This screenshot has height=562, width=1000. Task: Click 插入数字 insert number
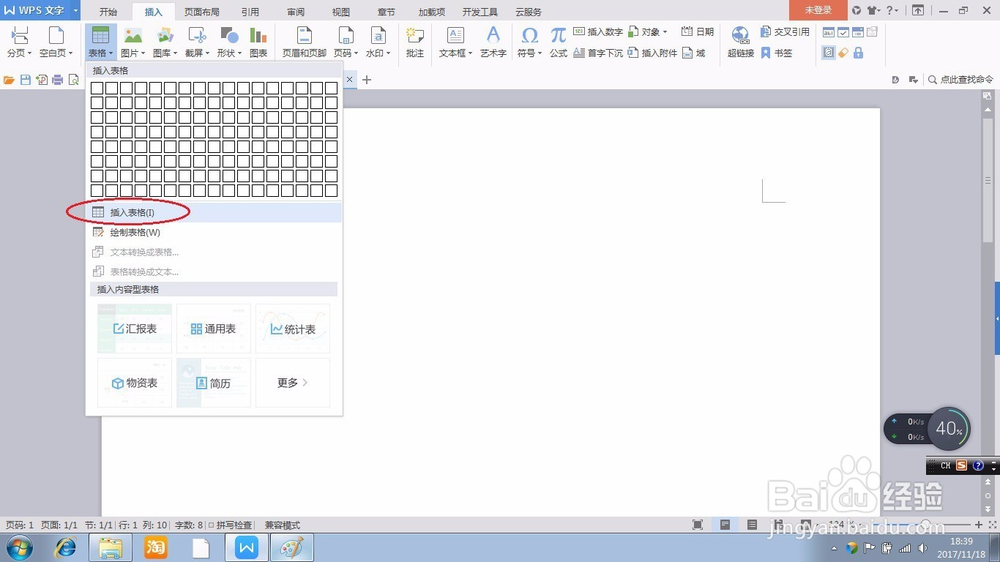[598, 31]
